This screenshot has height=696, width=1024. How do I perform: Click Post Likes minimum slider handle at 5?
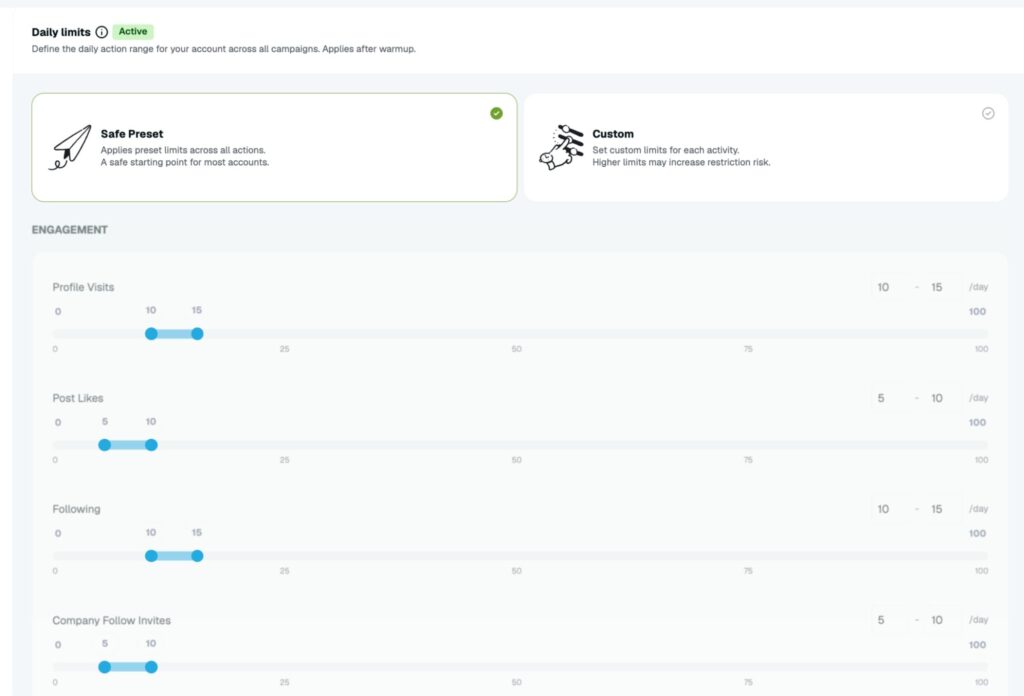click(104, 445)
